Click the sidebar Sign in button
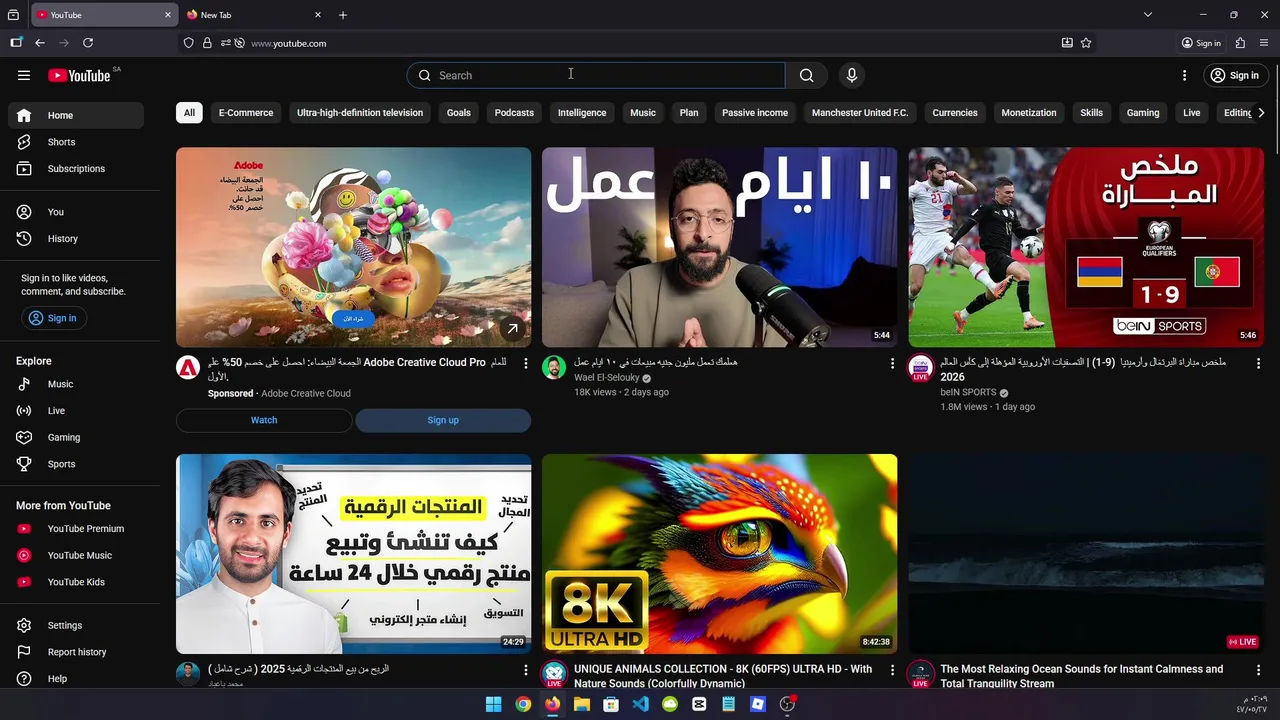The height and width of the screenshot is (720, 1280). (53, 318)
